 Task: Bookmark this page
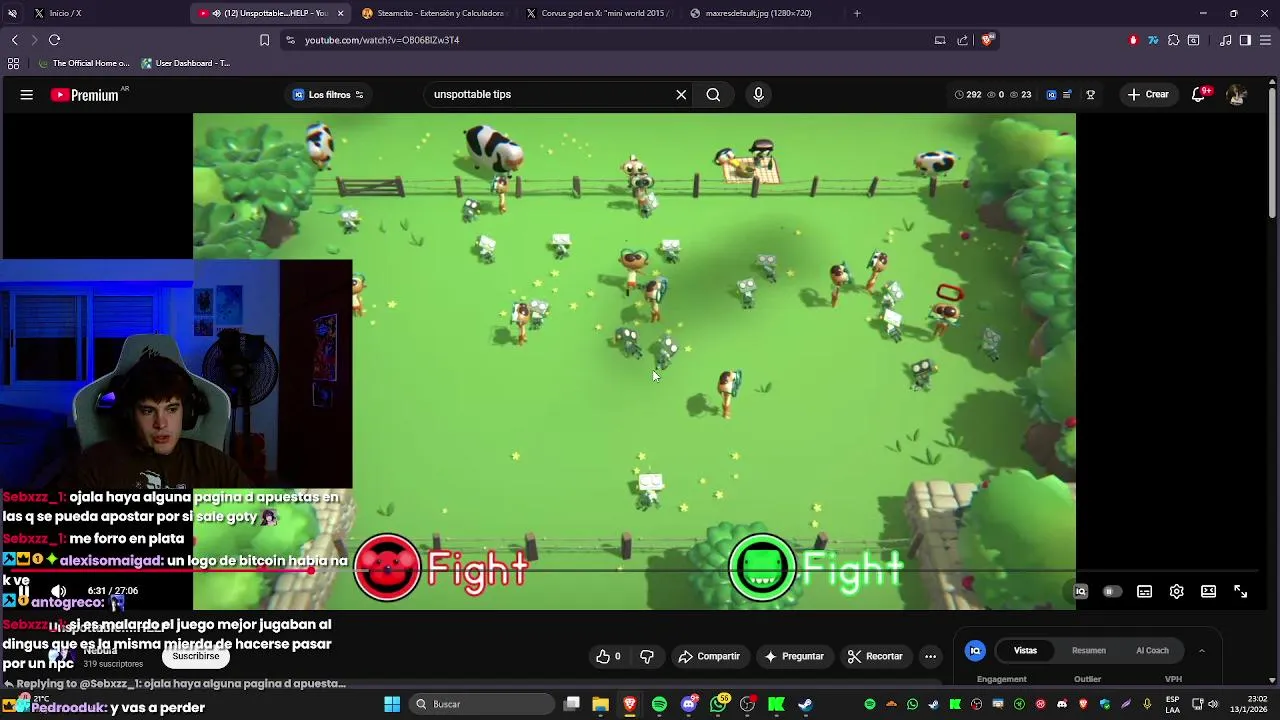[264, 40]
